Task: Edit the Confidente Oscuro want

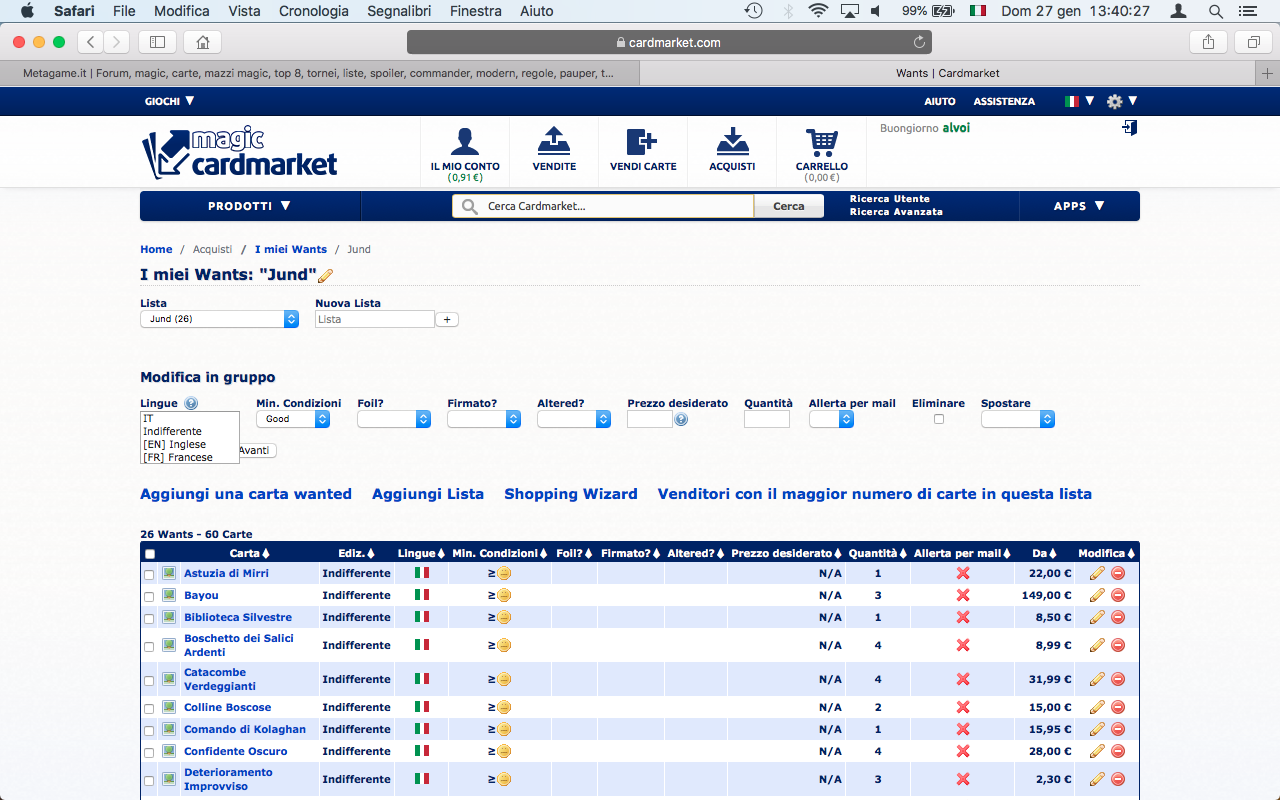Action: (1097, 751)
